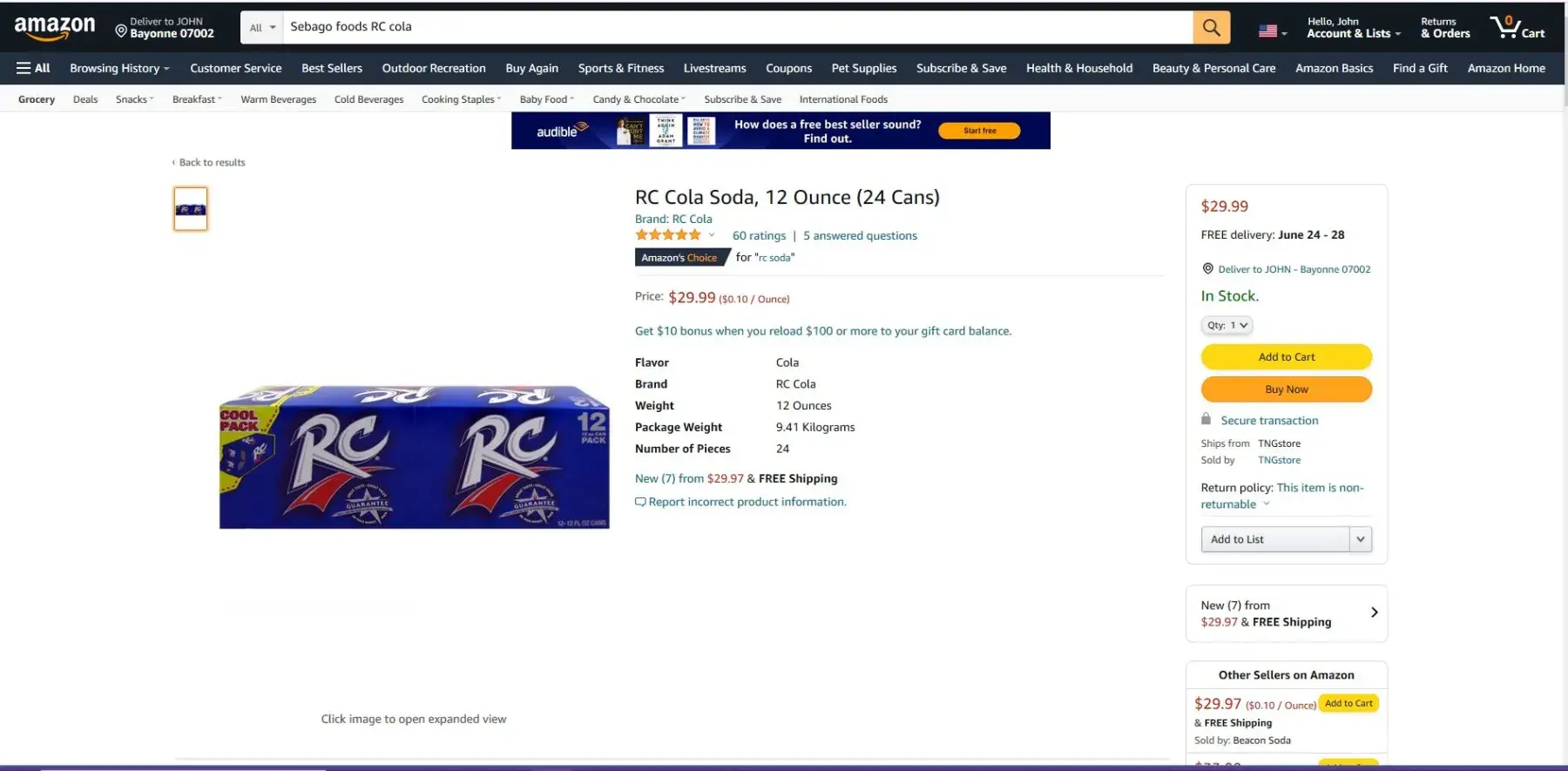Click the Amazon logo
1568x771 pixels.
click(55, 28)
